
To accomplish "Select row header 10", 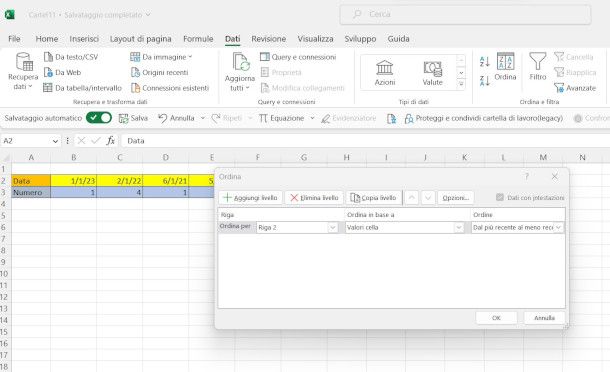I will click(5, 274).
